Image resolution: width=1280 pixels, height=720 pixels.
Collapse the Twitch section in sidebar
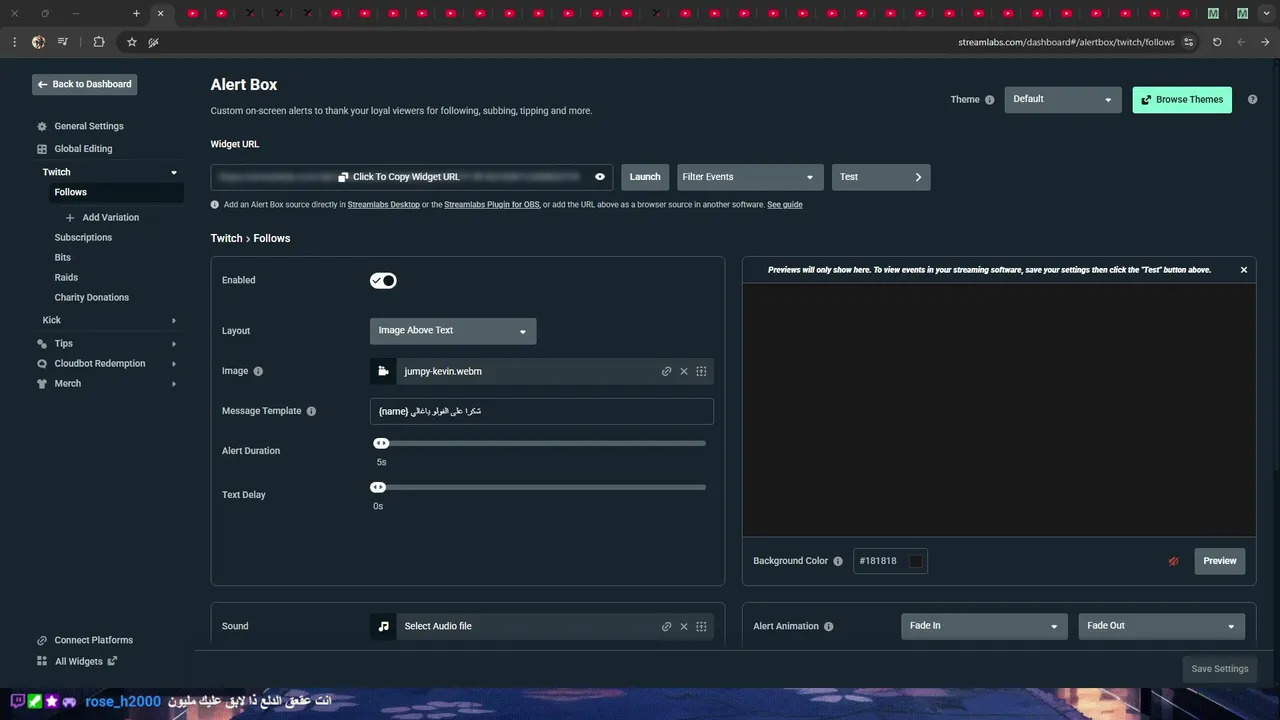tap(174, 173)
